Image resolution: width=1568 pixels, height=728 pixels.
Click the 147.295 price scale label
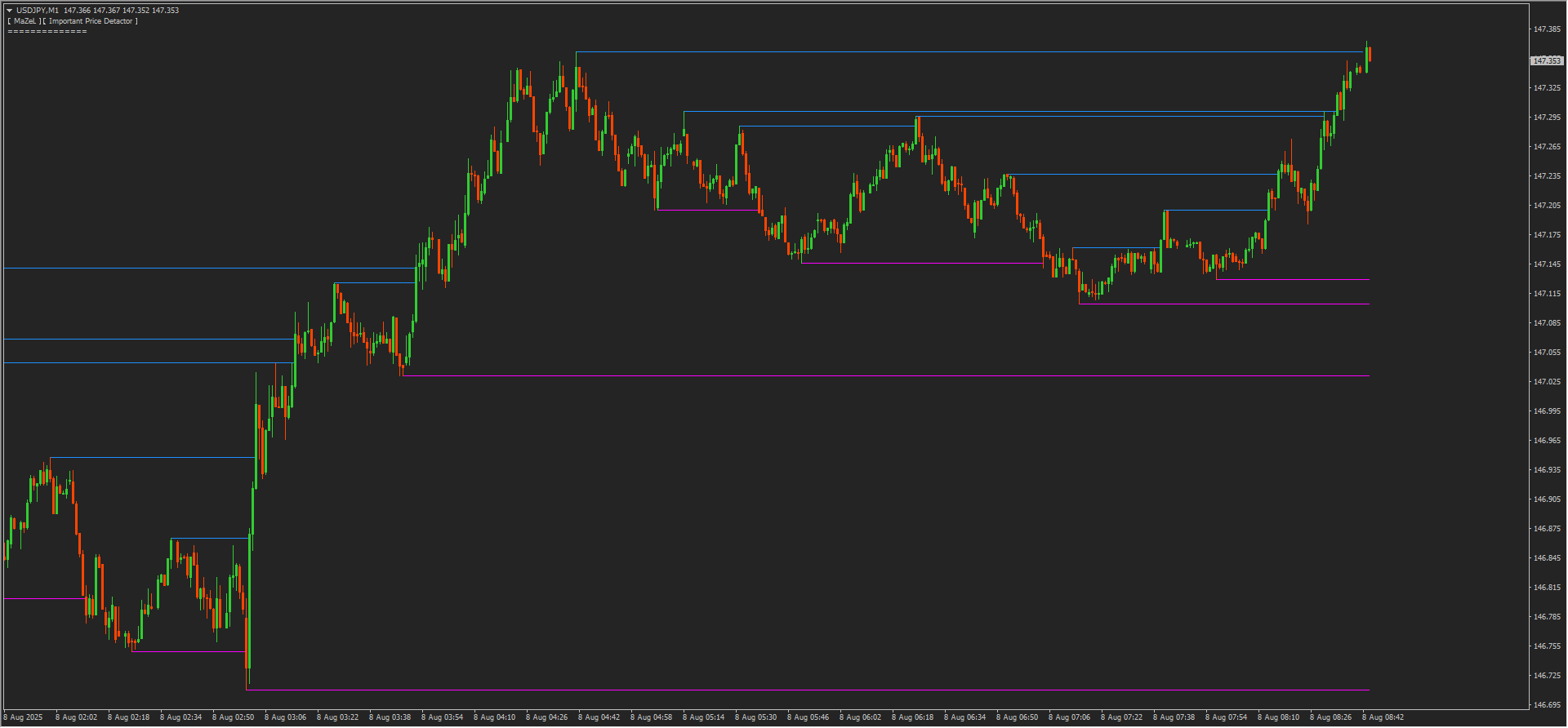click(x=1547, y=118)
